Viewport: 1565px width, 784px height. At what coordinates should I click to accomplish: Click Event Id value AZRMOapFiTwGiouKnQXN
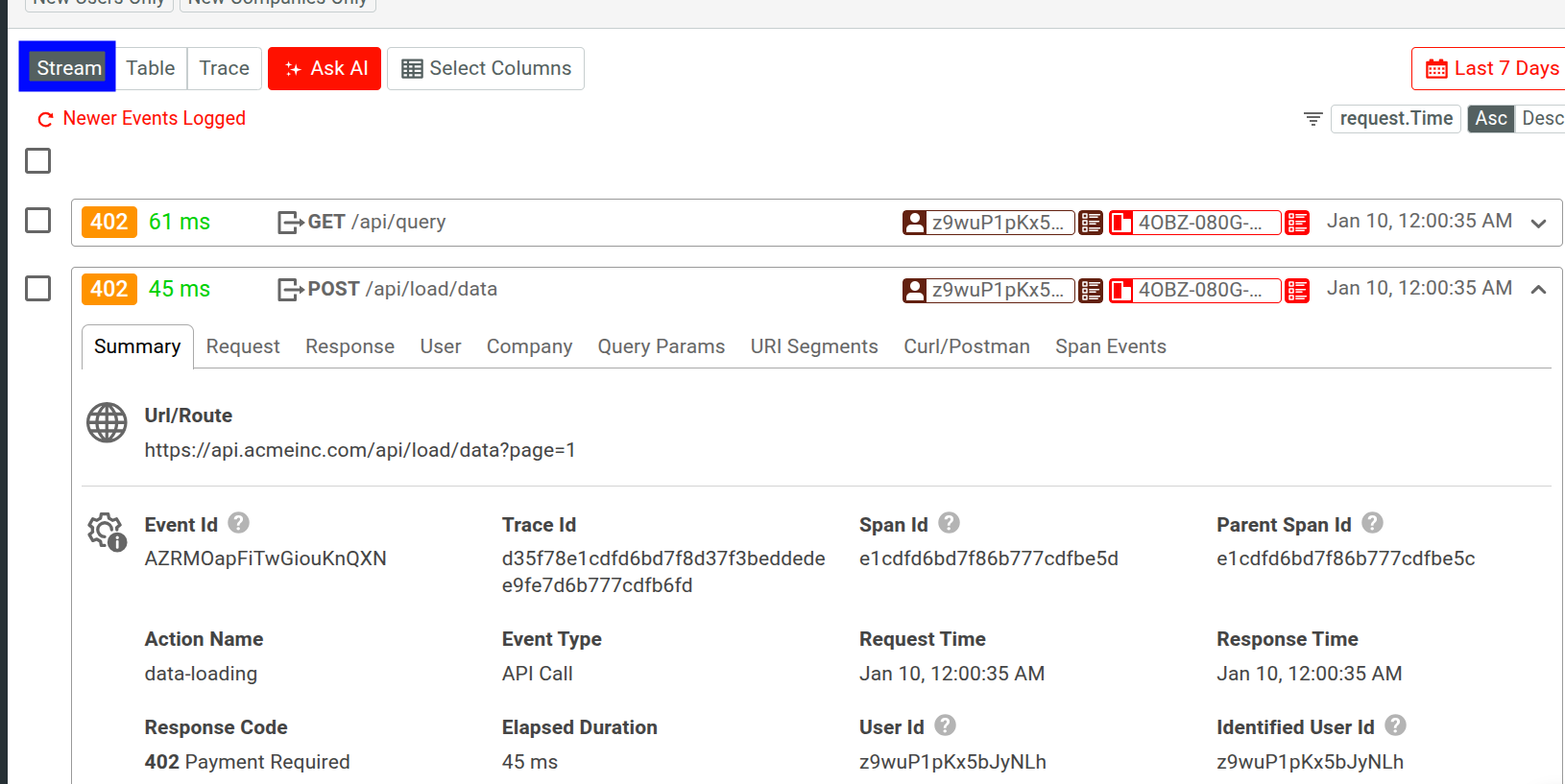(x=266, y=558)
